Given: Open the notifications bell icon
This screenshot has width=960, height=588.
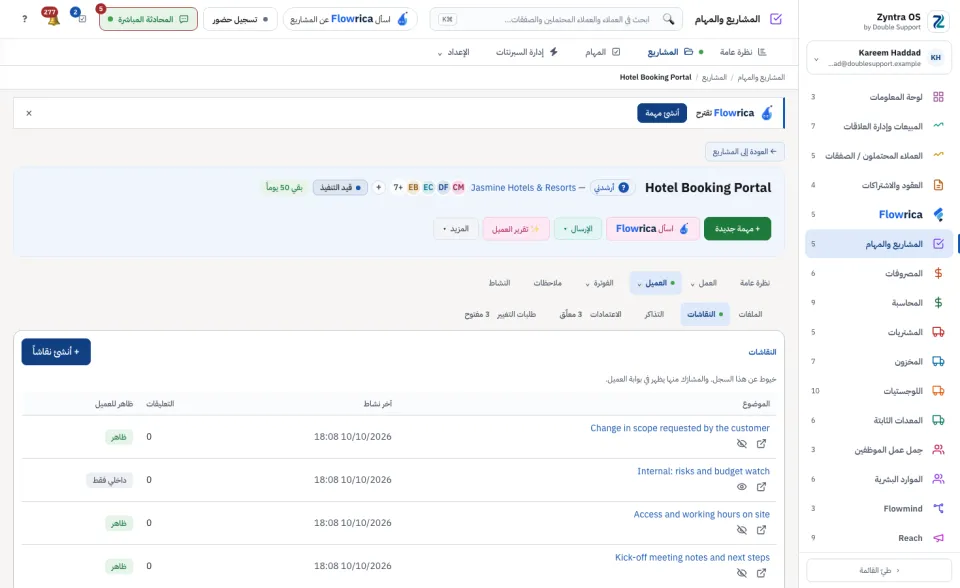Looking at the screenshot, I should tap(53, 20).
